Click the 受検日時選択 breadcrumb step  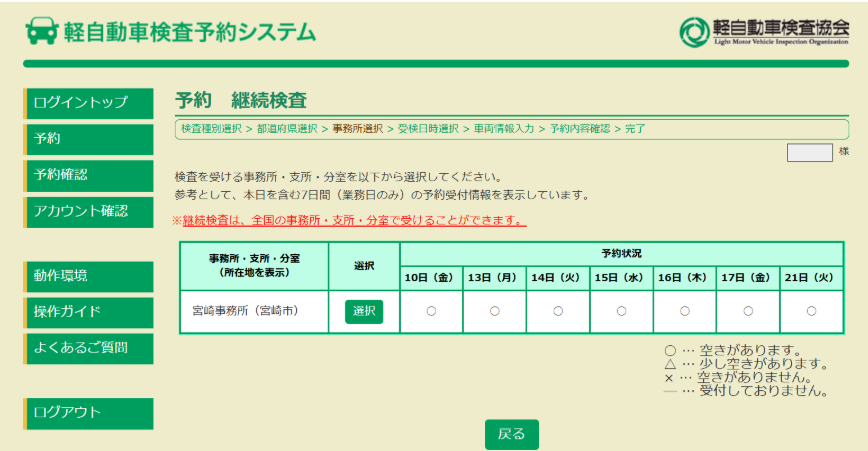click(x=428, y=129)
